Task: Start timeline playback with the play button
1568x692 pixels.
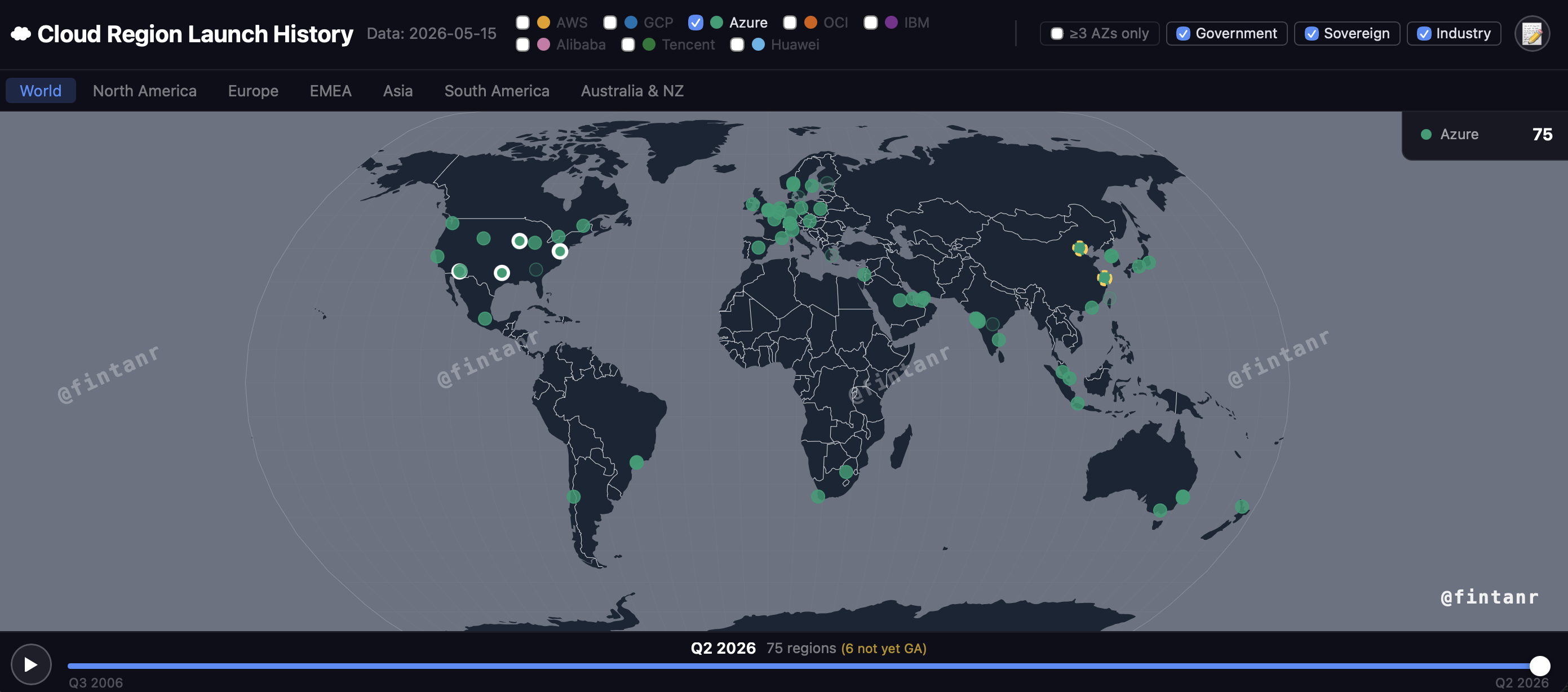Action: click(x=30, y=664)
